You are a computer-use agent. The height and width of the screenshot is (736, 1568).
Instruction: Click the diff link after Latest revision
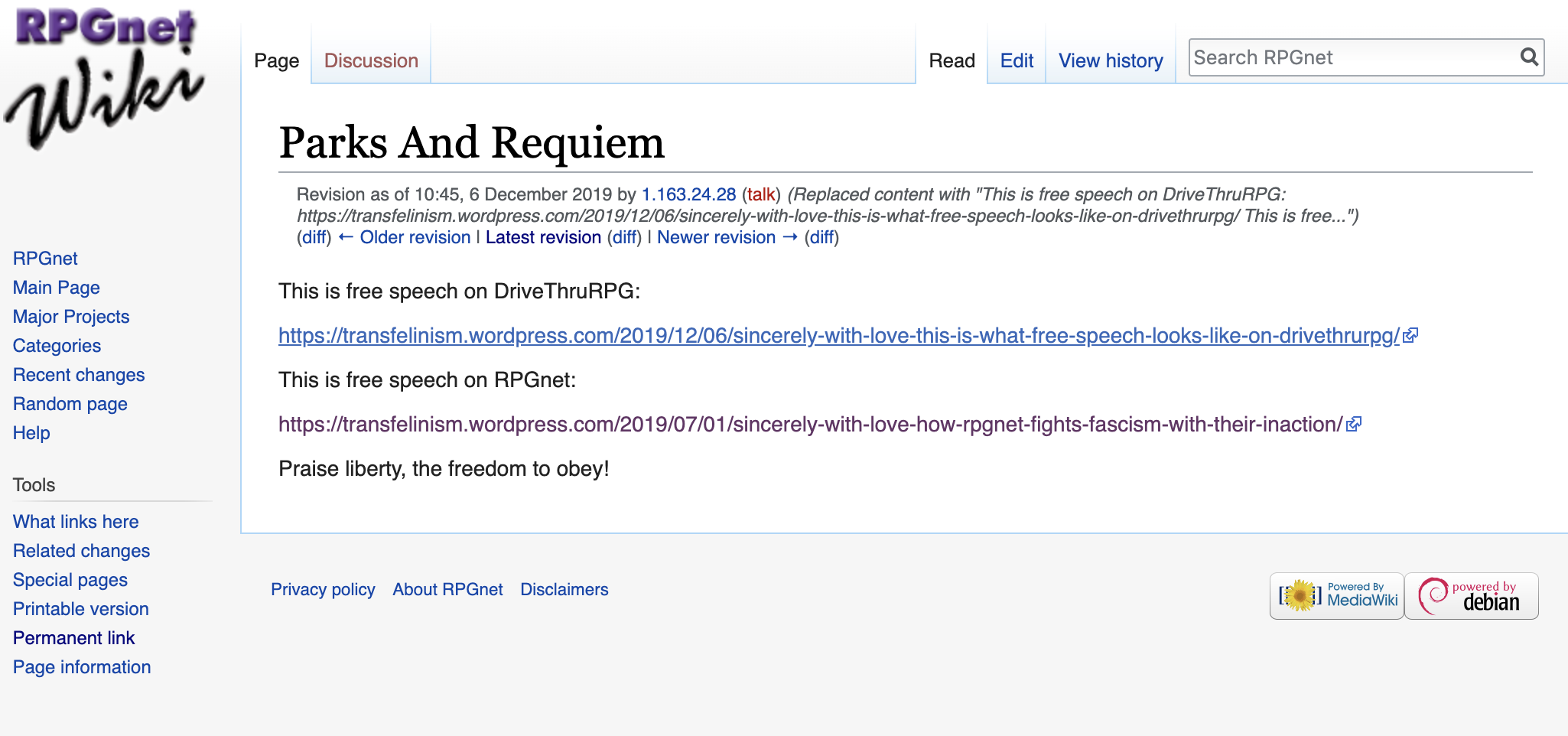click(625, 237)
